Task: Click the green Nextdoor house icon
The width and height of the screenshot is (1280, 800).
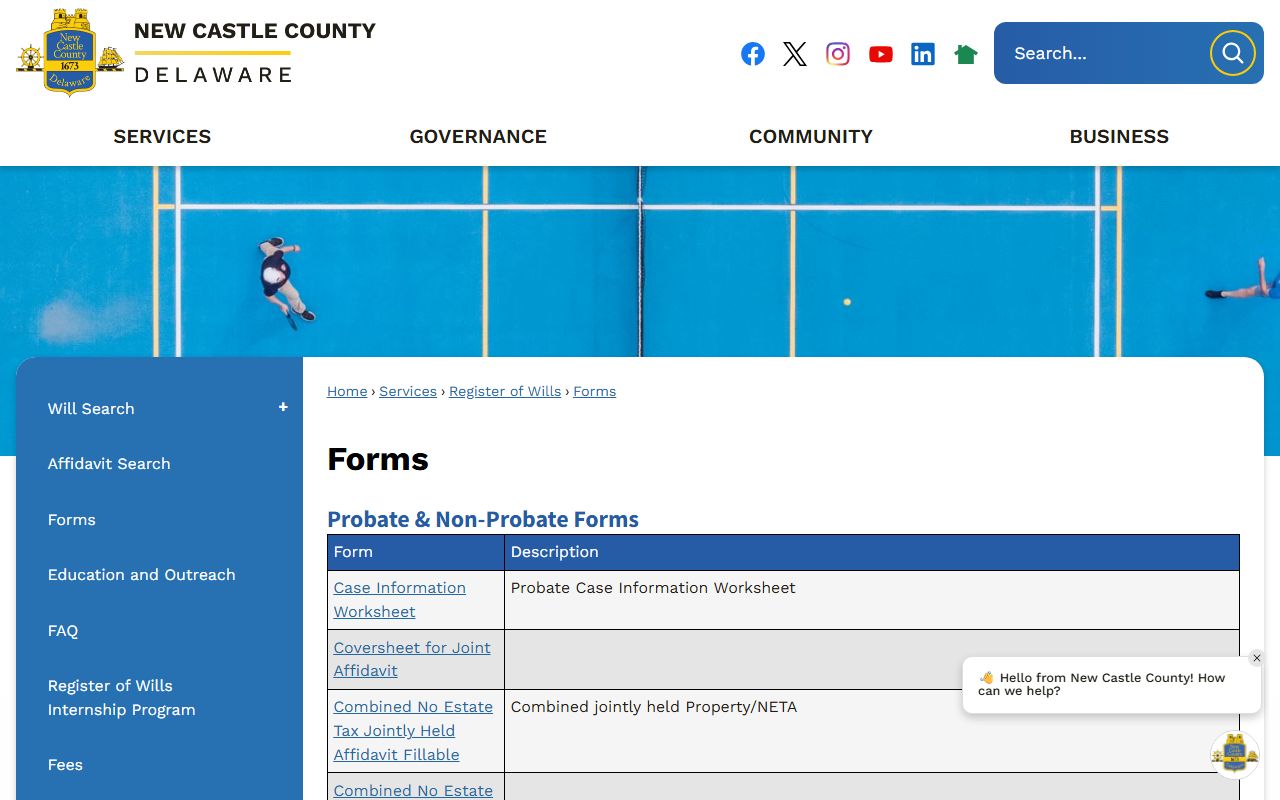Action: click(x=966, y=54)
